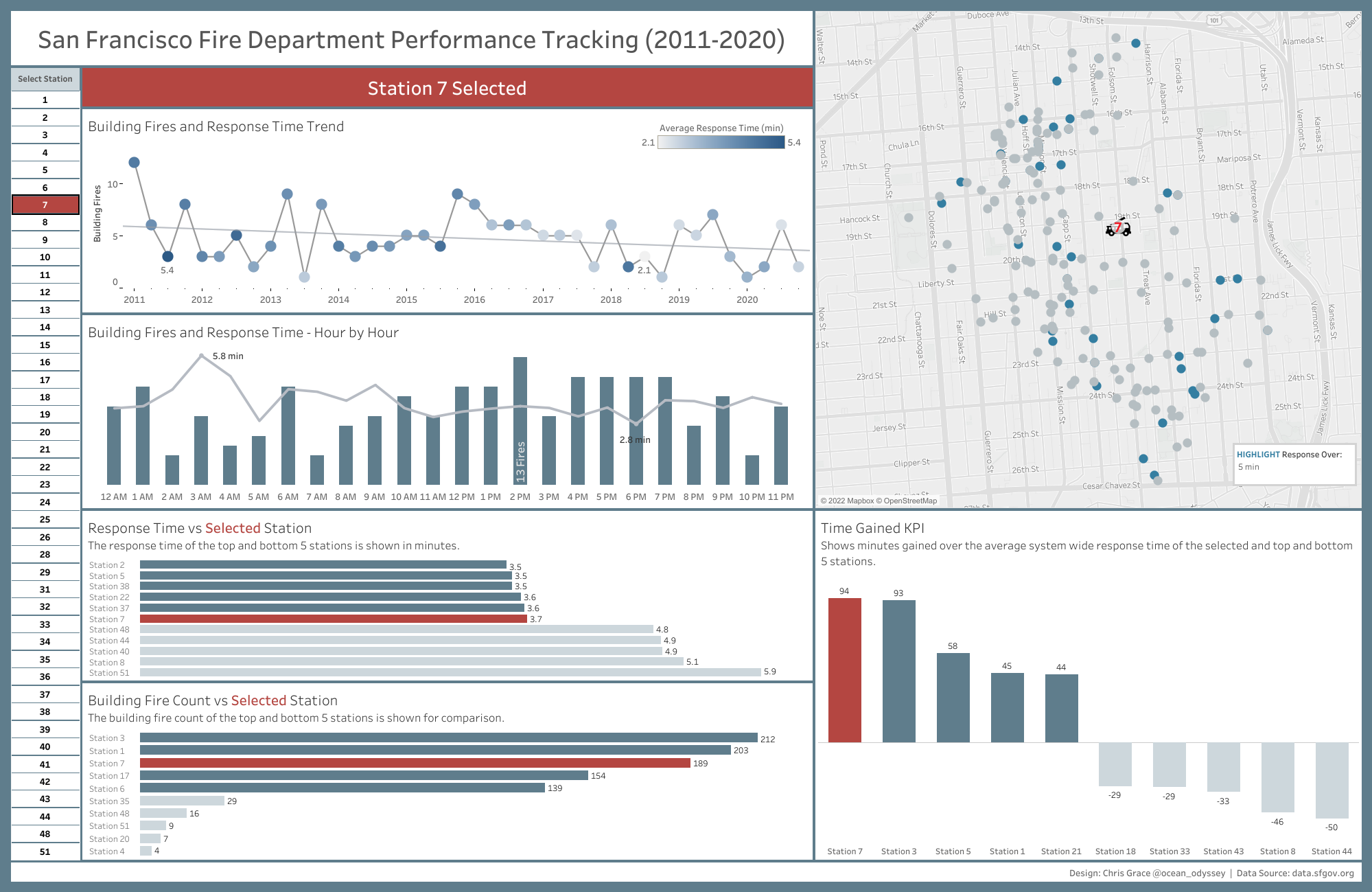The height and width of the screenshot is (892, 1372).
Task: Click the fire truck icon on map
Action: coord(1117,228)
